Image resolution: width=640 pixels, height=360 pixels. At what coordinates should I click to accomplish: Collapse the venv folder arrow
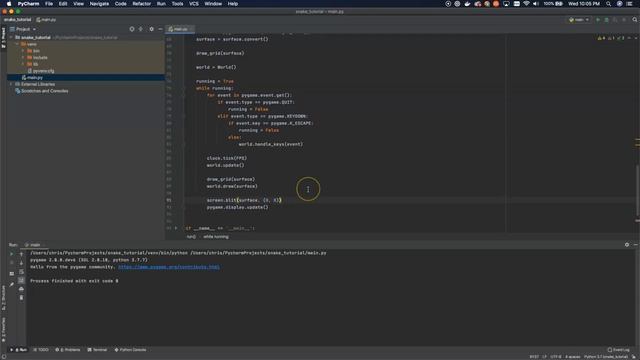tap(17, 44)
